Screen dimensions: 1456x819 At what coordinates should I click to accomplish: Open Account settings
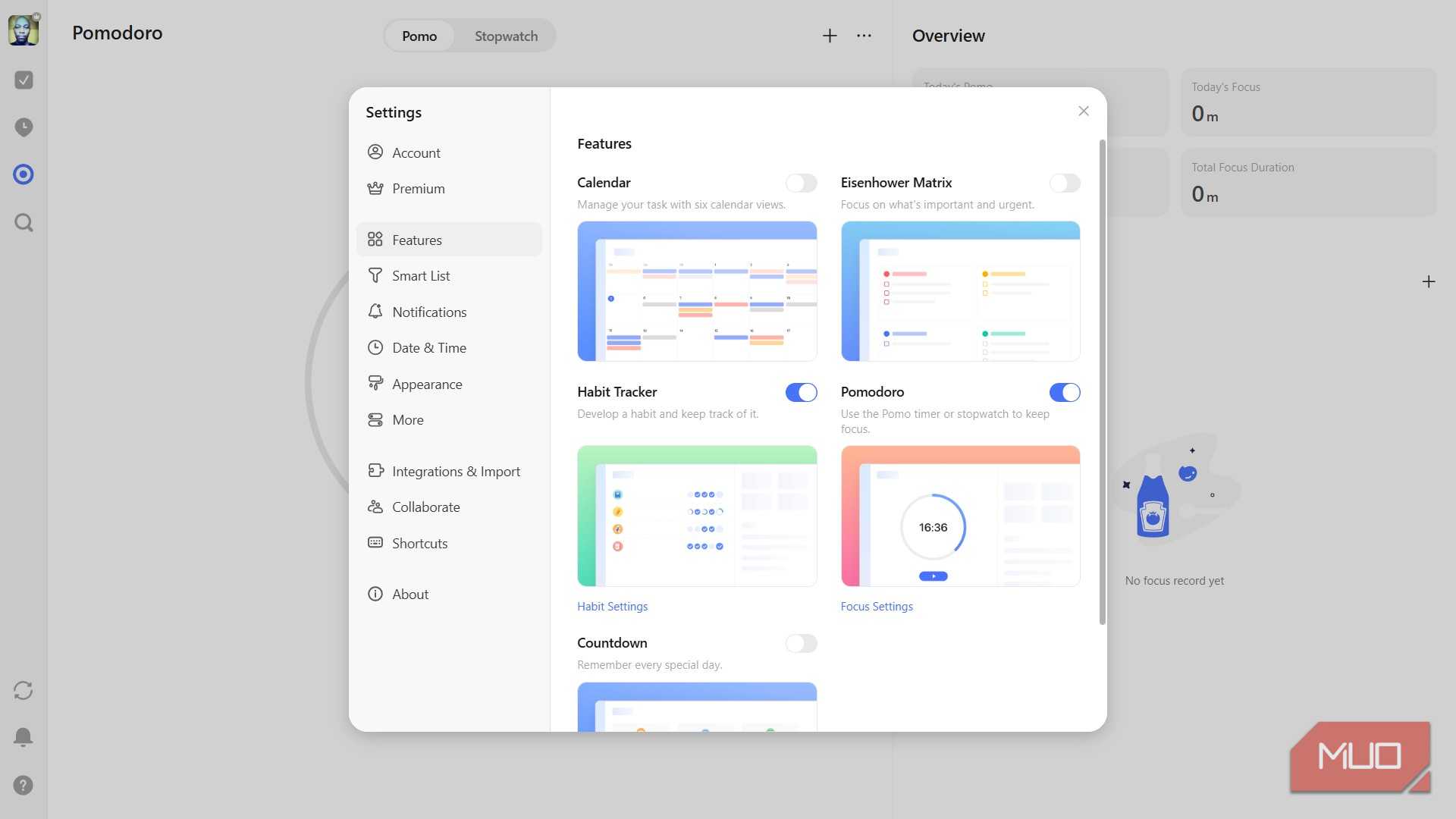(x=449, y=152)
